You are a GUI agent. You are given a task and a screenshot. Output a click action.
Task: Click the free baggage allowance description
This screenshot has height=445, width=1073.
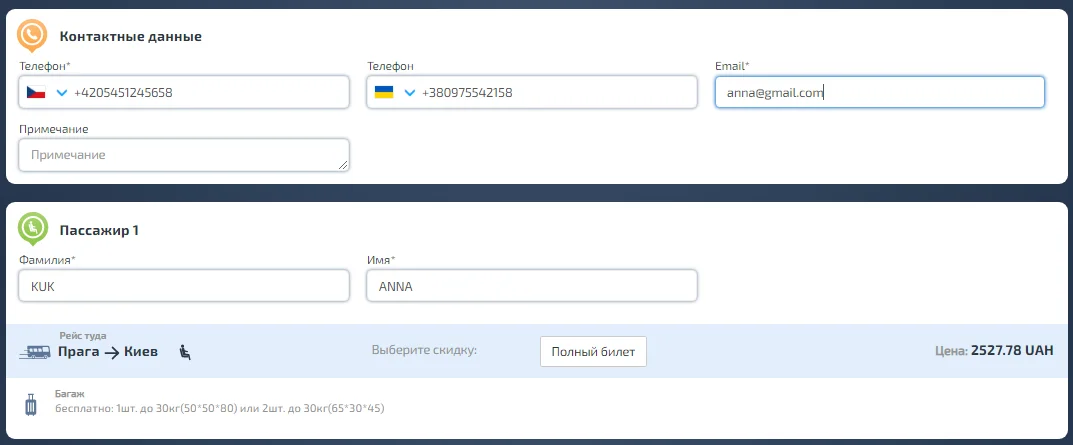[219, 409]
